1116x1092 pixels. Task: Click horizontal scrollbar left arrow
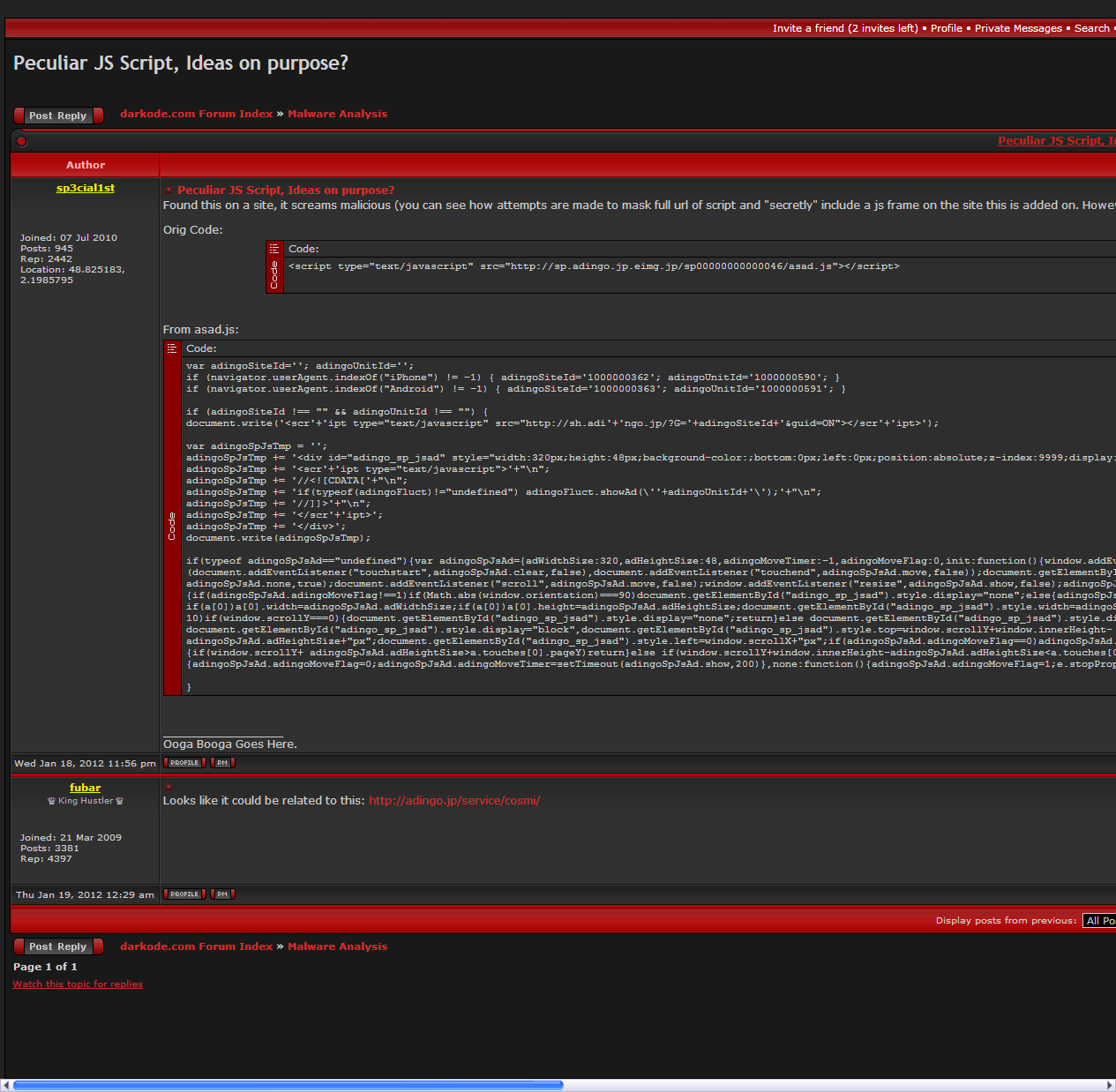pyautogui.click(x=6, y=1085)
